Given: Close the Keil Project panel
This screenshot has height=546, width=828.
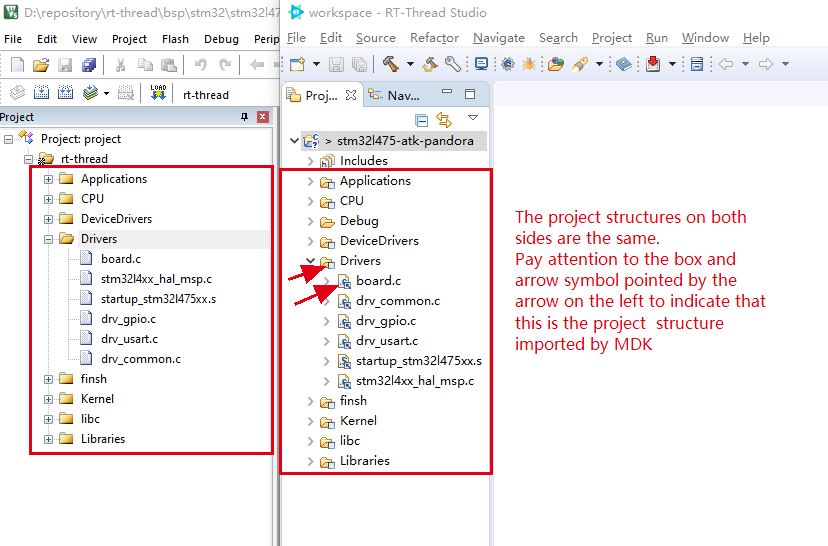Looking at the screenshot, I should (x=262, y=117).
